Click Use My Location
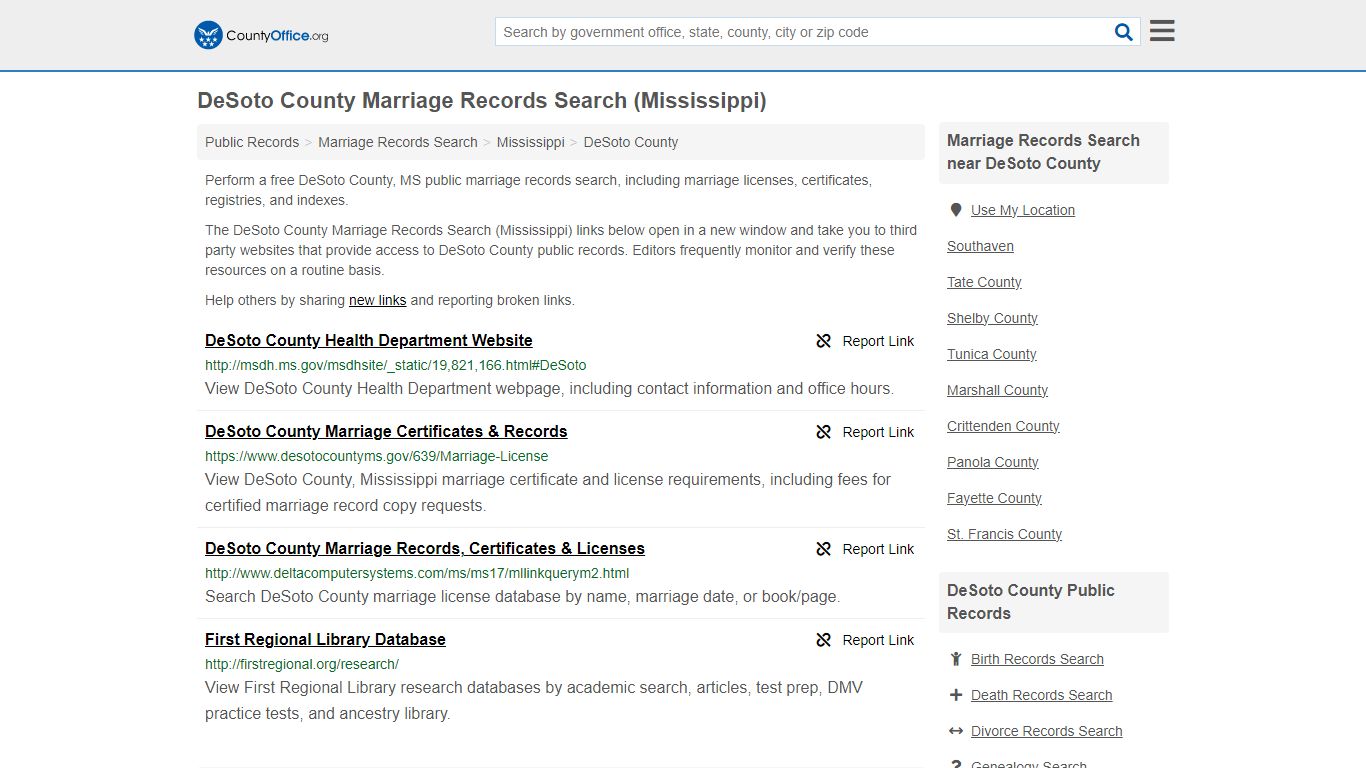The width and height of the screenshot is (1366, 768). coord(1023,210)
